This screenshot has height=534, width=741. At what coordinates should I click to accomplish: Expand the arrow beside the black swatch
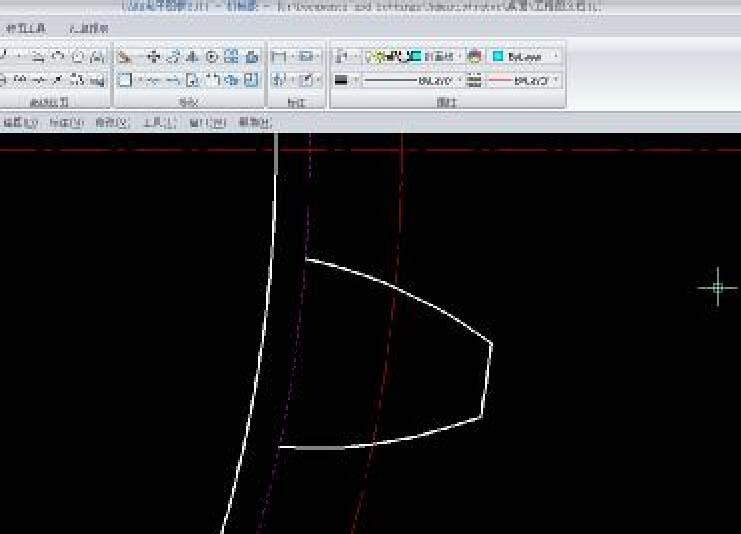tap(355, 81)
